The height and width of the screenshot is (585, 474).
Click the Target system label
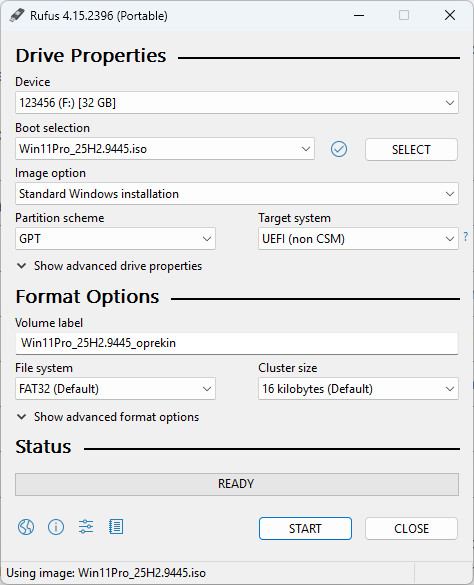pos(294,218)
